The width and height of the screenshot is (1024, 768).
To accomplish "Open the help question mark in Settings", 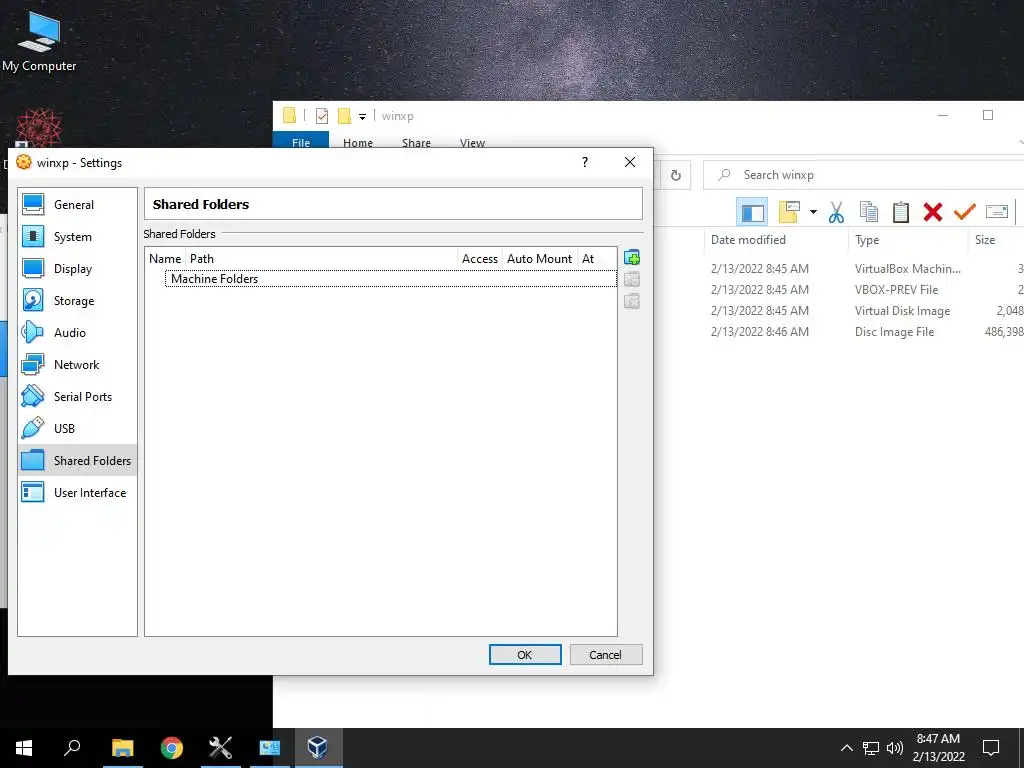I will [x=584, y=162].
